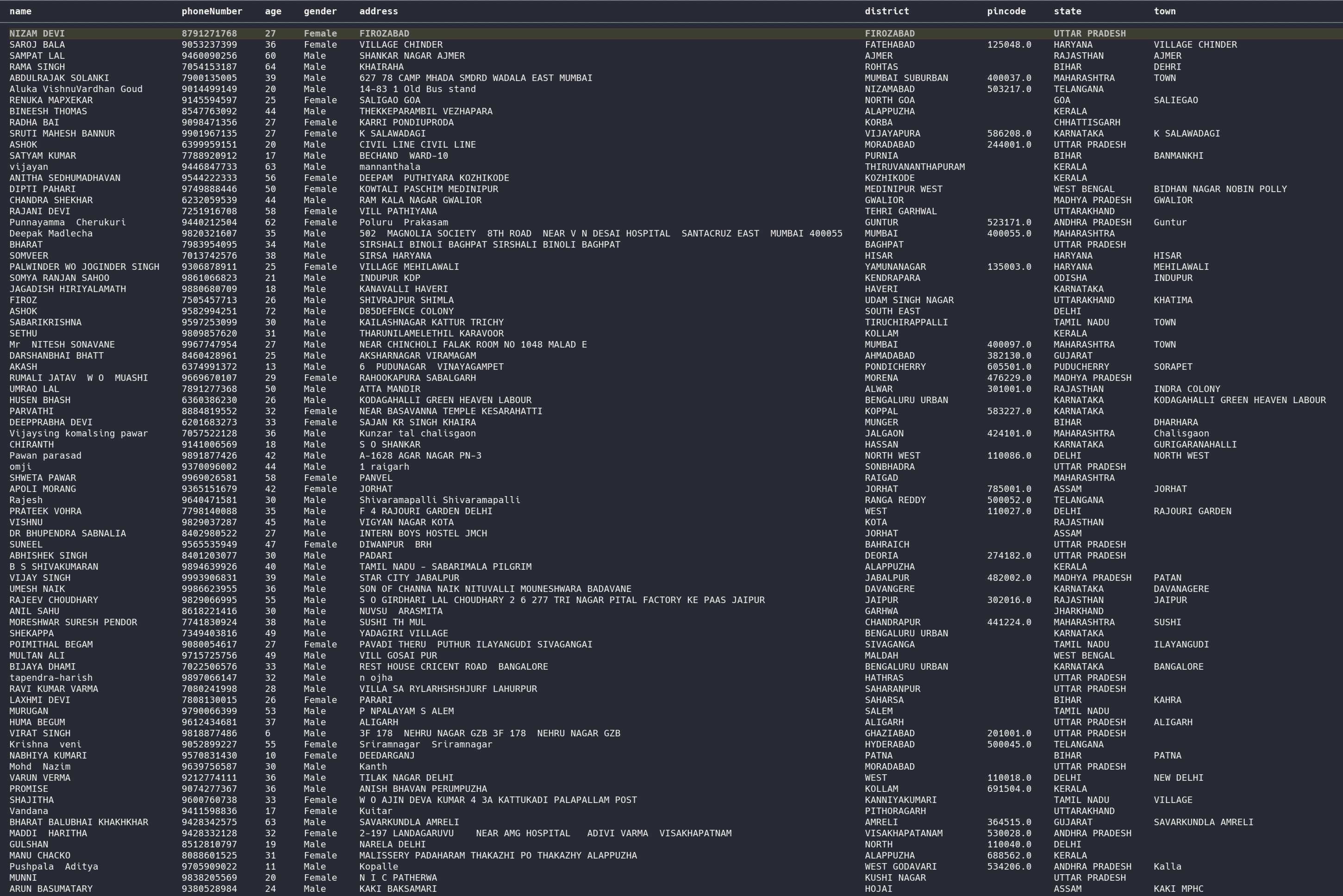Click phone number 9460090256
Image resolution: width=1343 pixels, height=896 pixels.
pyautogui.click(x=209, y=56)
